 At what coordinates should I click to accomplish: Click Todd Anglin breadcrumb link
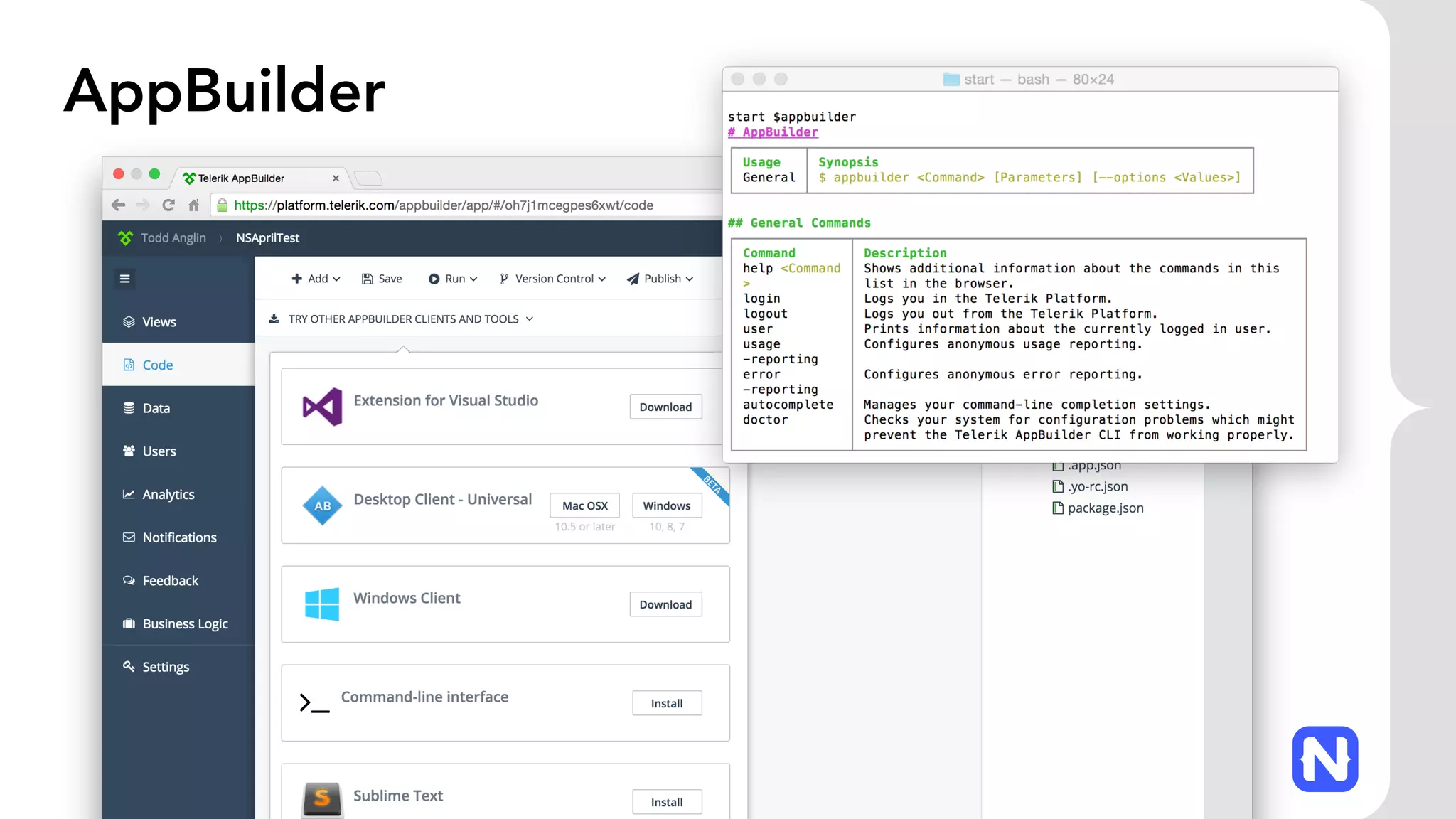point(173,238)
